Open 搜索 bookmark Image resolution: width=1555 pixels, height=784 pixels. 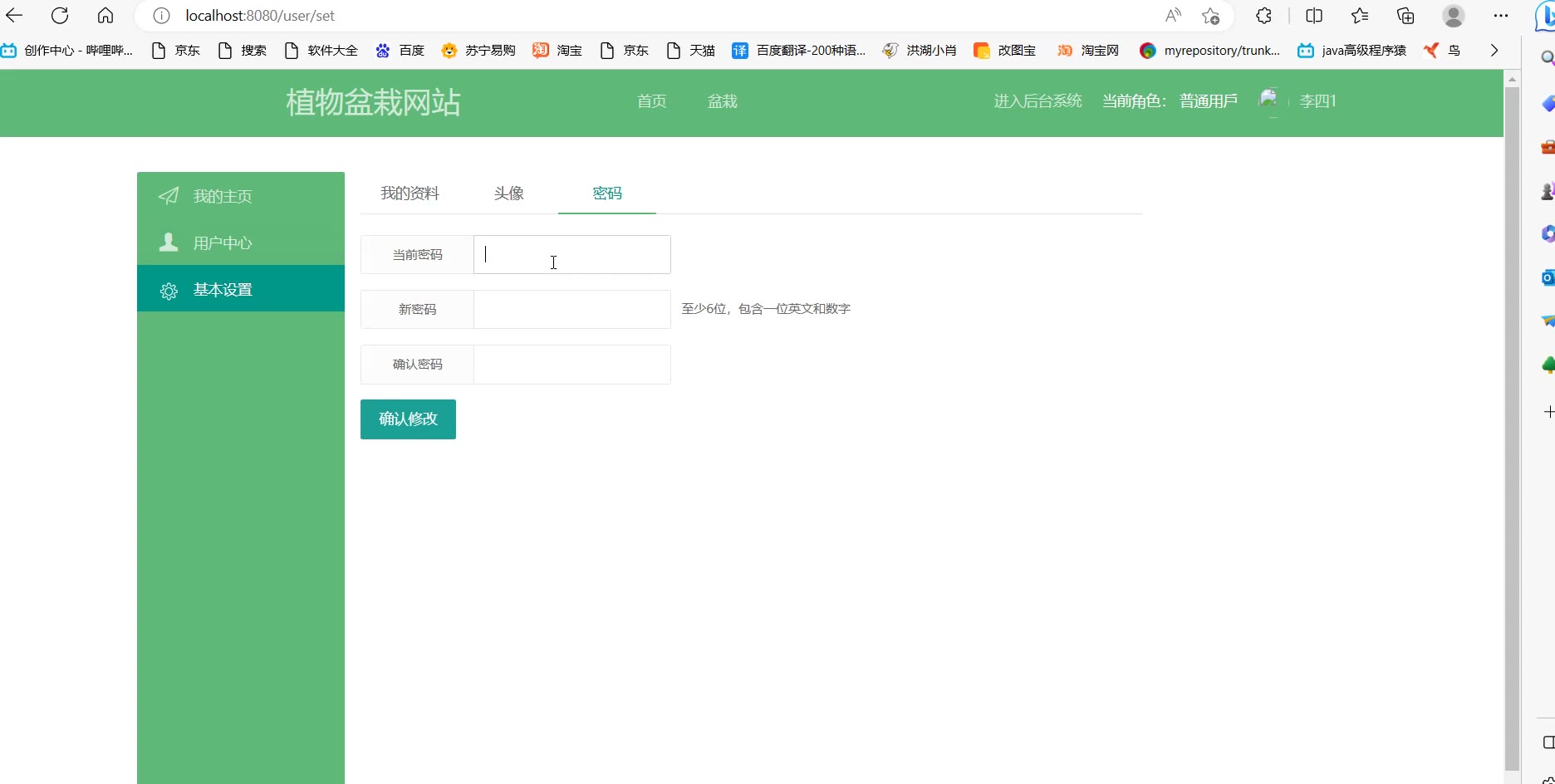tap(243, 51)
